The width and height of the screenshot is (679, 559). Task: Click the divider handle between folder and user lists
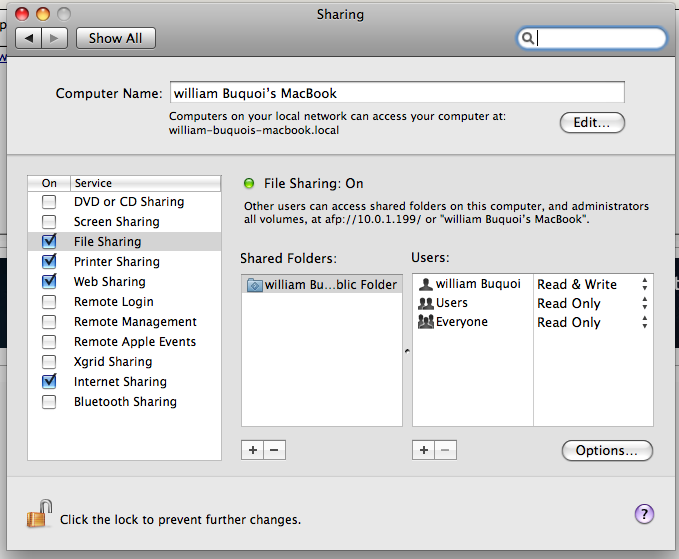point(407,351)
